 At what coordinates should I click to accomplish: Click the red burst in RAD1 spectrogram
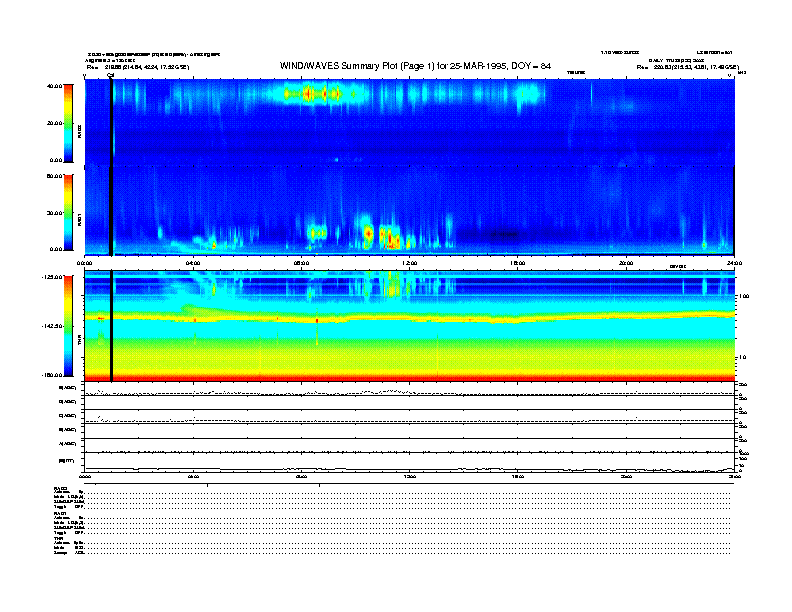pos(369,233)
